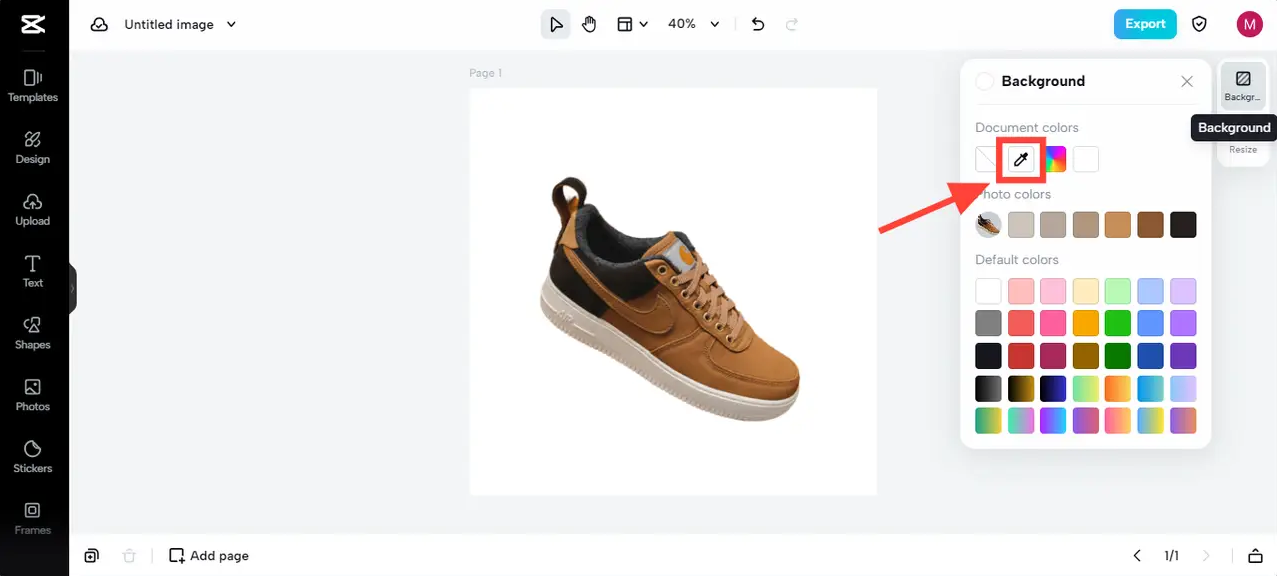1277x576 pixels.
Task: Open the Upload sidebar panel
Action: [33, 210]
